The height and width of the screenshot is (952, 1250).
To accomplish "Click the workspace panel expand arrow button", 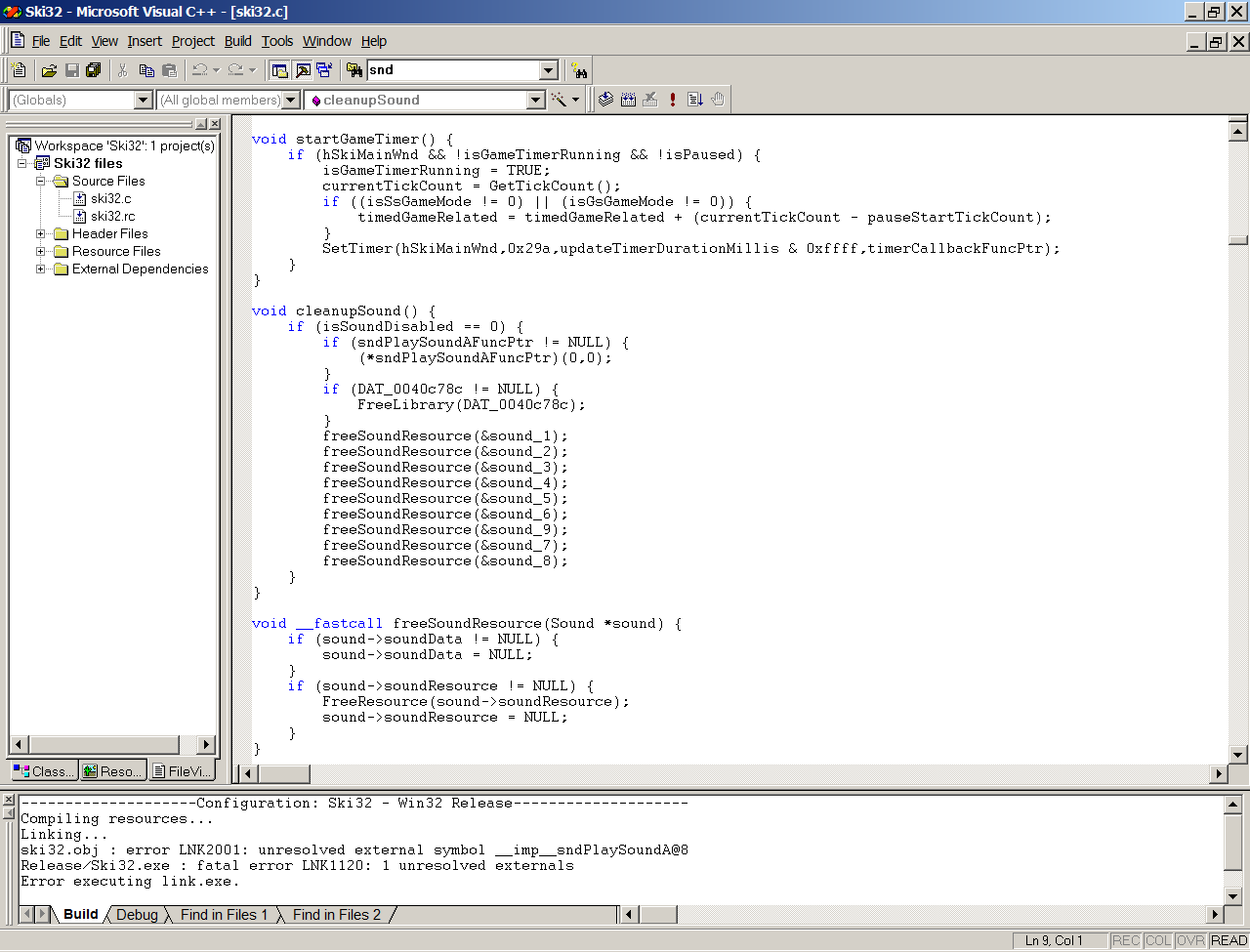I will (x=201, y=124).
